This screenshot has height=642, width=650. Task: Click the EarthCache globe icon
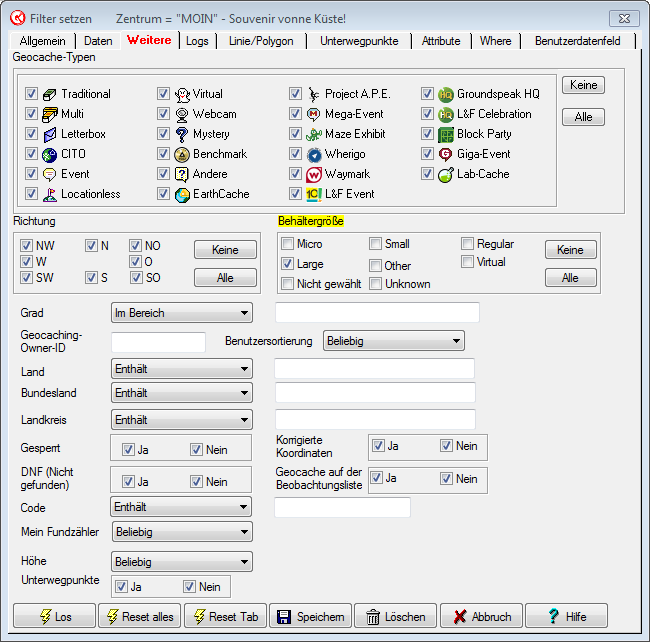[182, 194]
